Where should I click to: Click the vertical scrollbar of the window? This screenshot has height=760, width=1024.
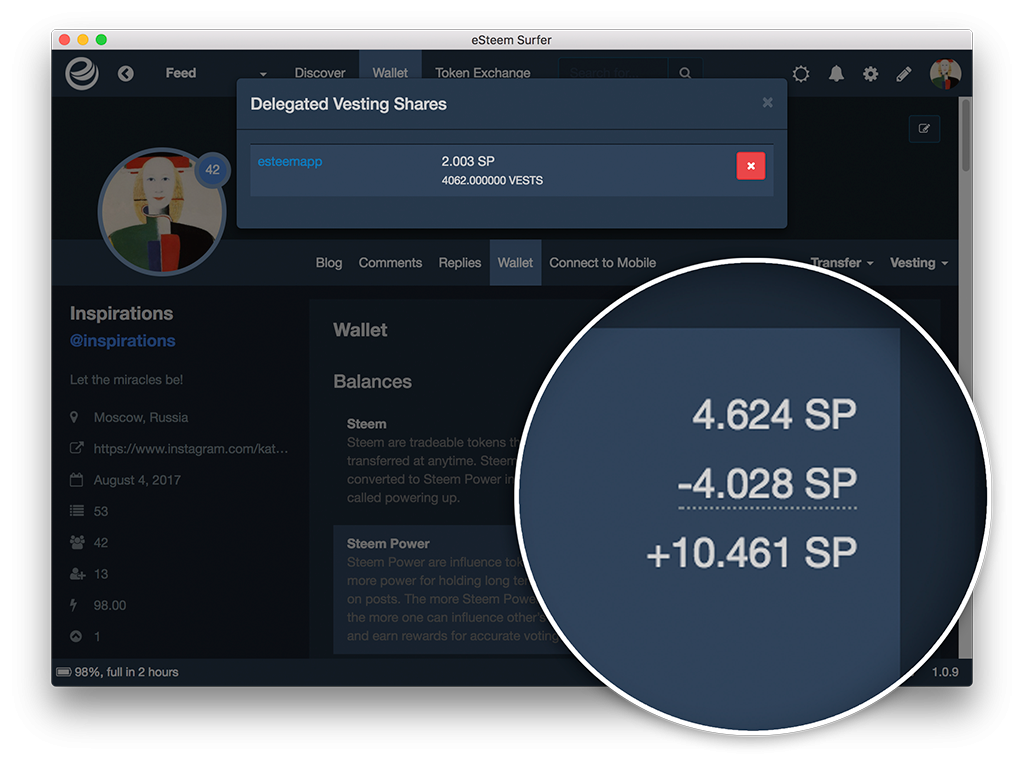click(x=966, y=135)
